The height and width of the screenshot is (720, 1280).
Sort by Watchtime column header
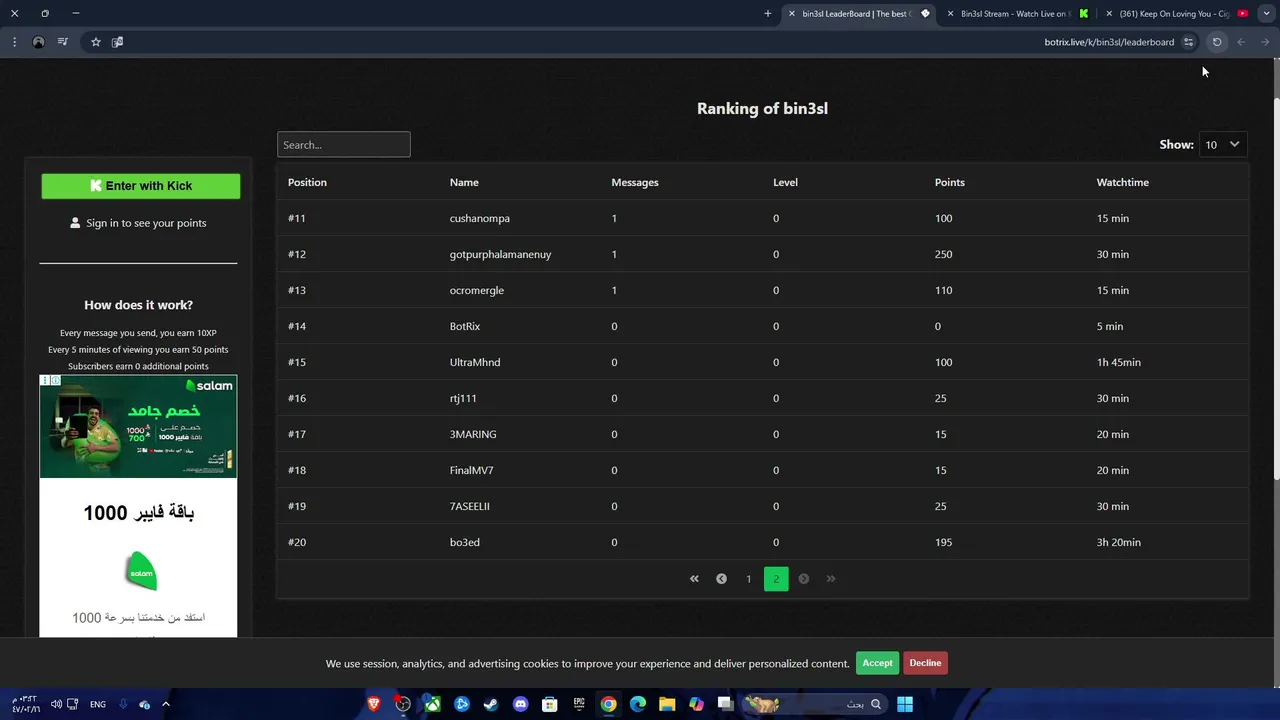pyautogui.click(x=1122, y=182)
